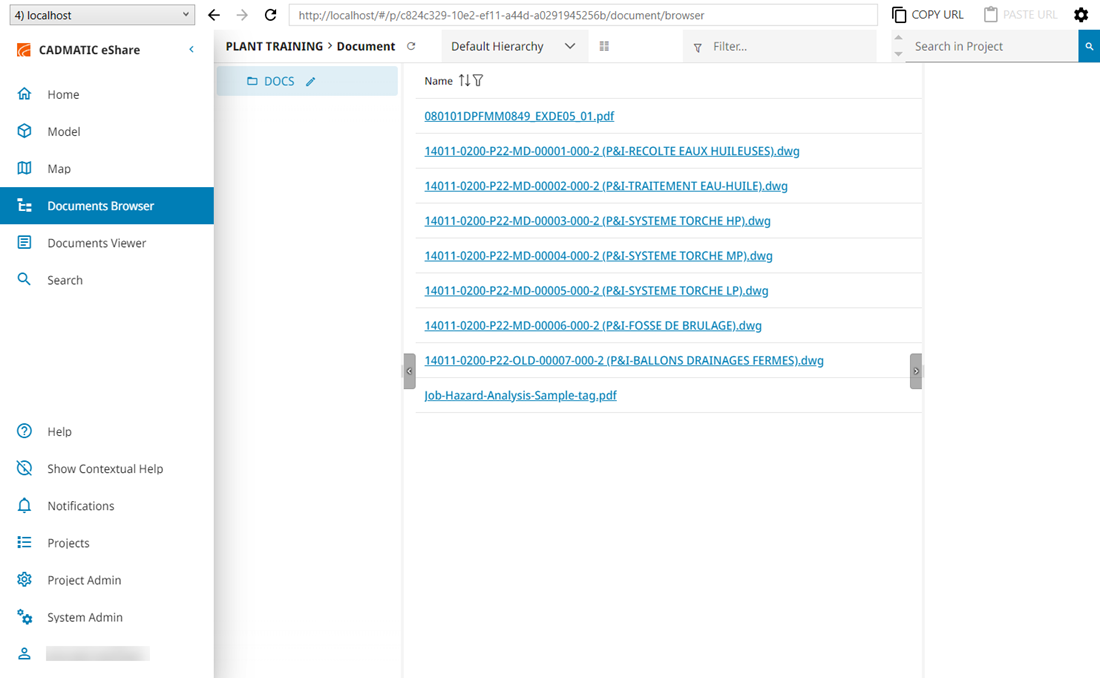Click the blue project search button
The image size is (1100, 678).
[x=1089, y=46]
